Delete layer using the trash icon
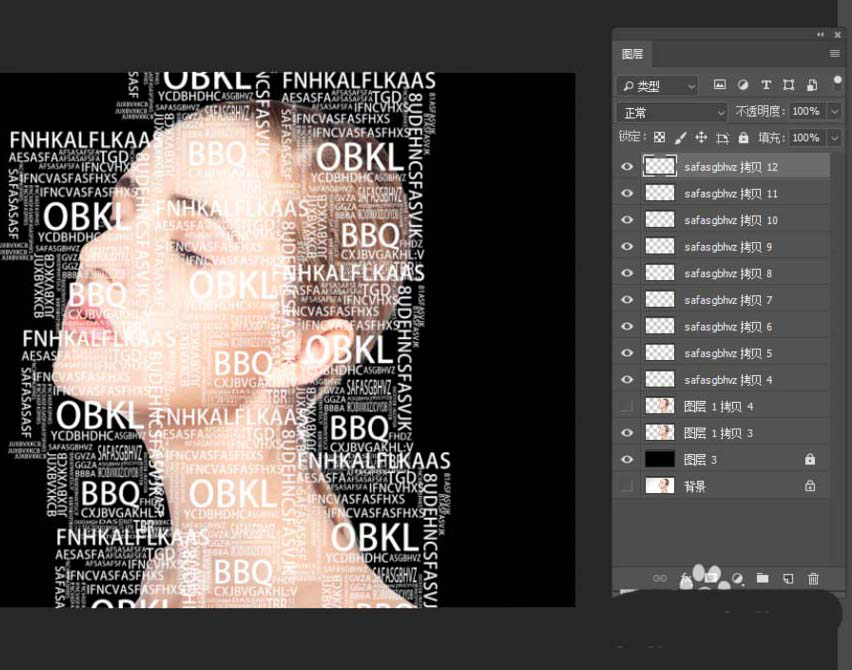The height and width of the screenshot is (670, 852). click(x=813, y=578)
